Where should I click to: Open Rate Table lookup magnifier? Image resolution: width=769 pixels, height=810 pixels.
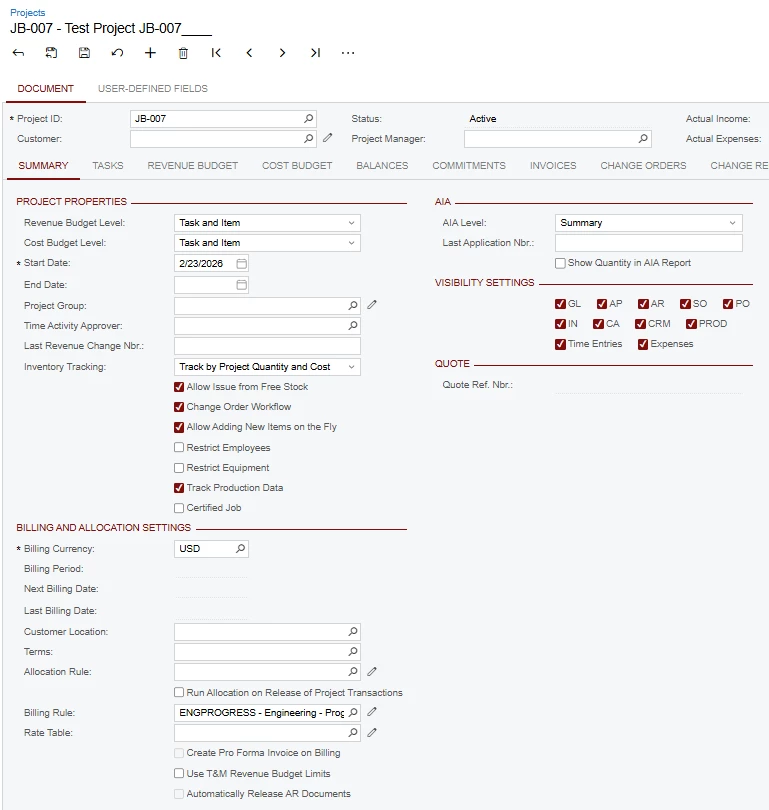[x=353, y=733]
